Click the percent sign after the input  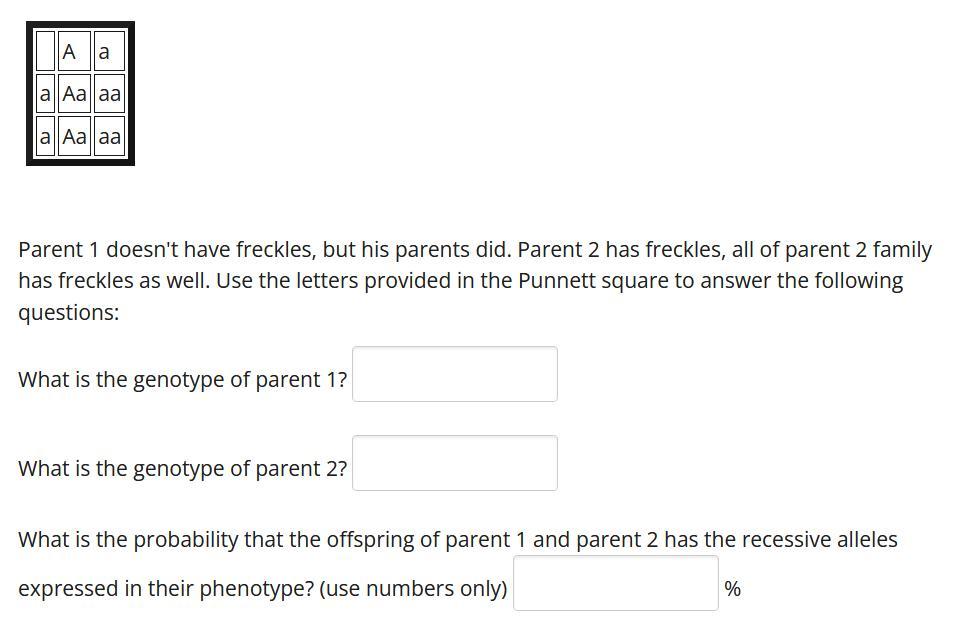point(732,588)
